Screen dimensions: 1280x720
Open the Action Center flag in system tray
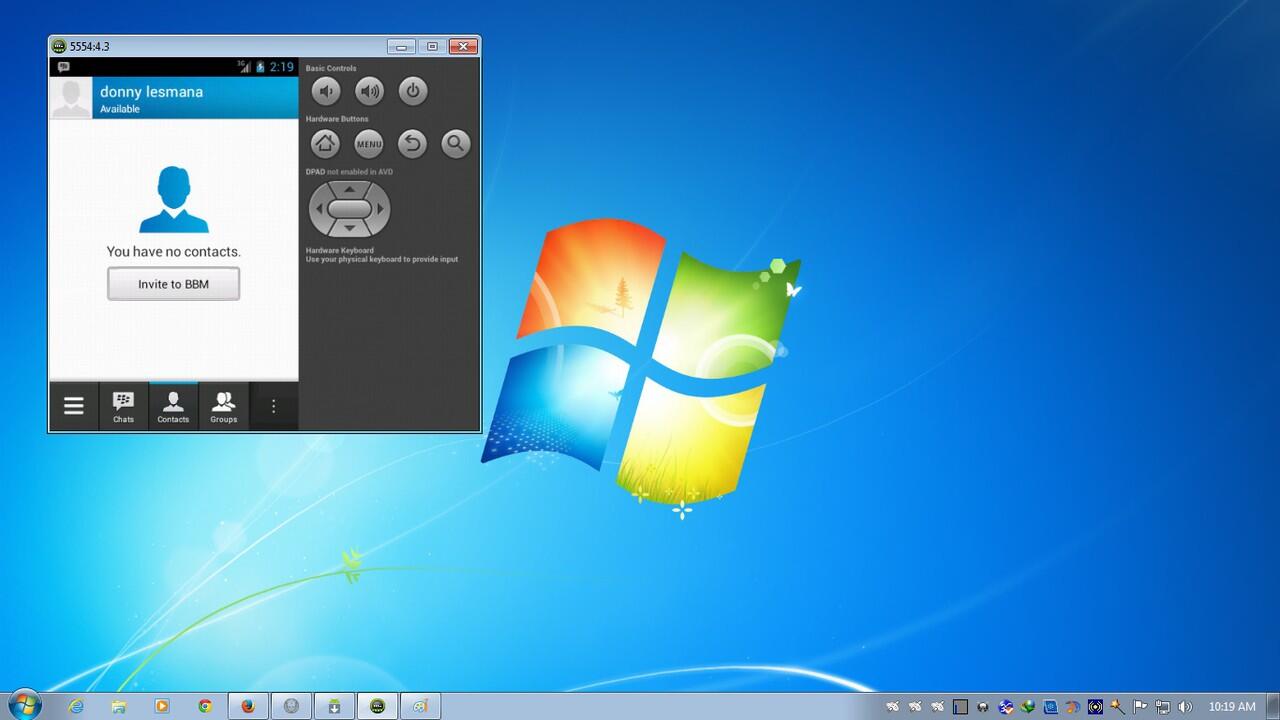click(1140, 707)
